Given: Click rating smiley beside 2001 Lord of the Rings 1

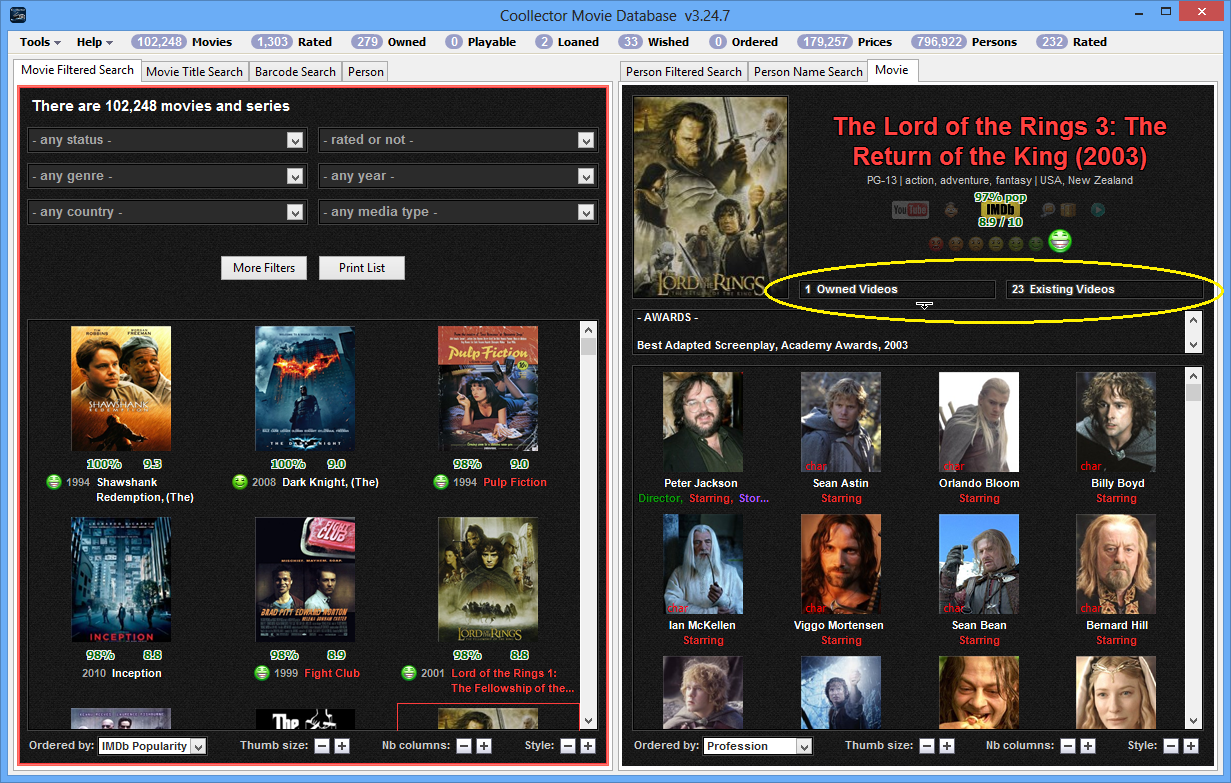Looking at the screenshot, I should (409, 673).
